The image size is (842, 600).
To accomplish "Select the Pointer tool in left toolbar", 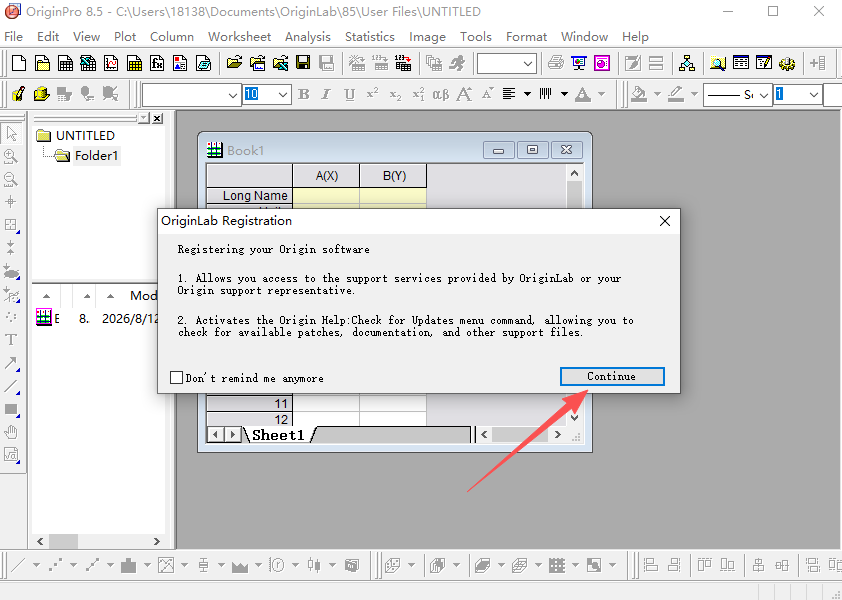I will [11, 134].
